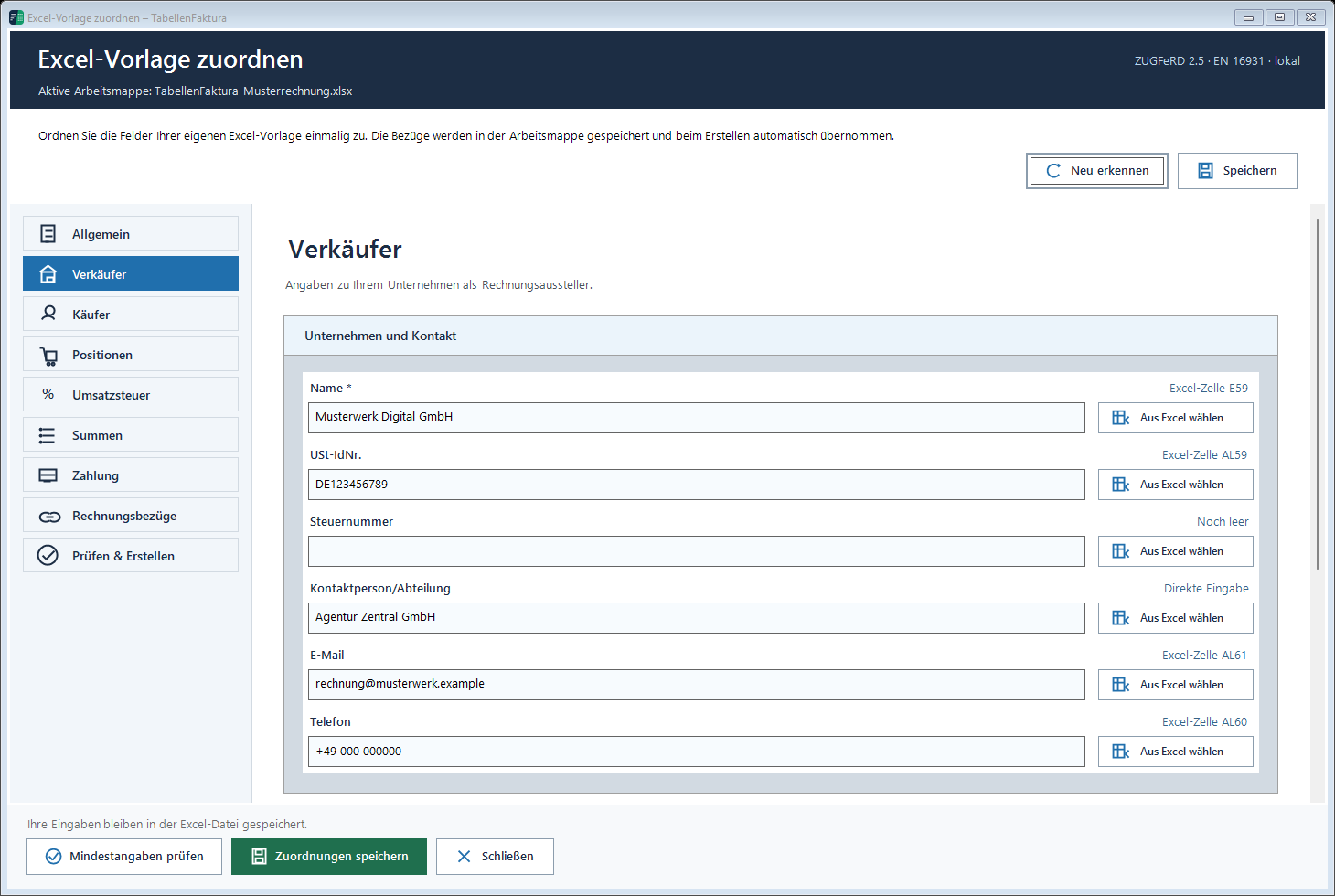Click the 'Noch leer' status text
Viewport: 1335px width, 896px height.
(x=1223, y=522)
